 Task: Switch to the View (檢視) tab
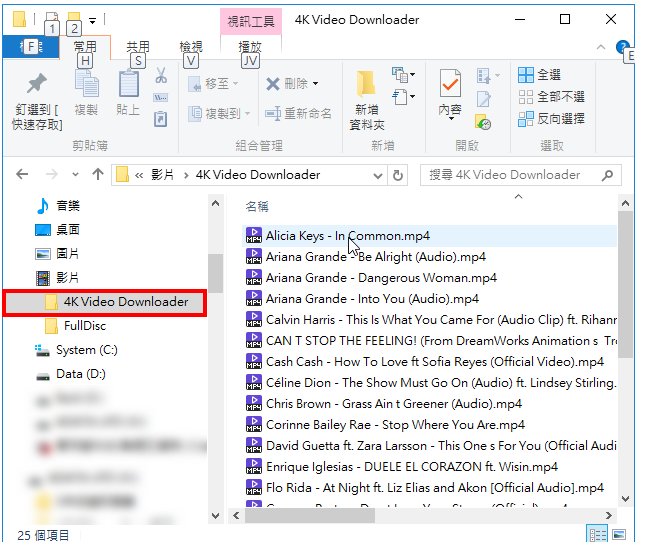tap(191, 47)
